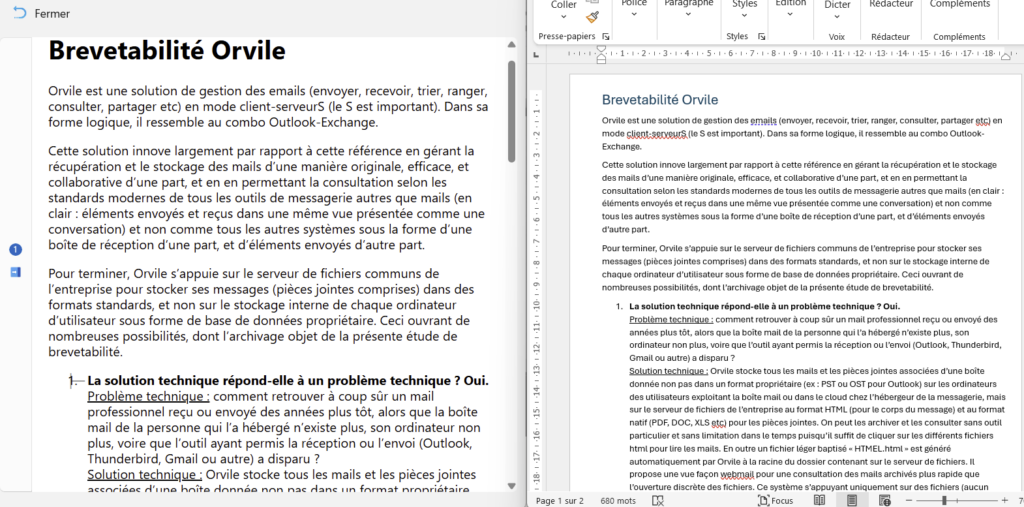Click the Format Painter brush icon
Image resolution: width=1024 pixels, height=507 pixels.
[x=592, y=17]
